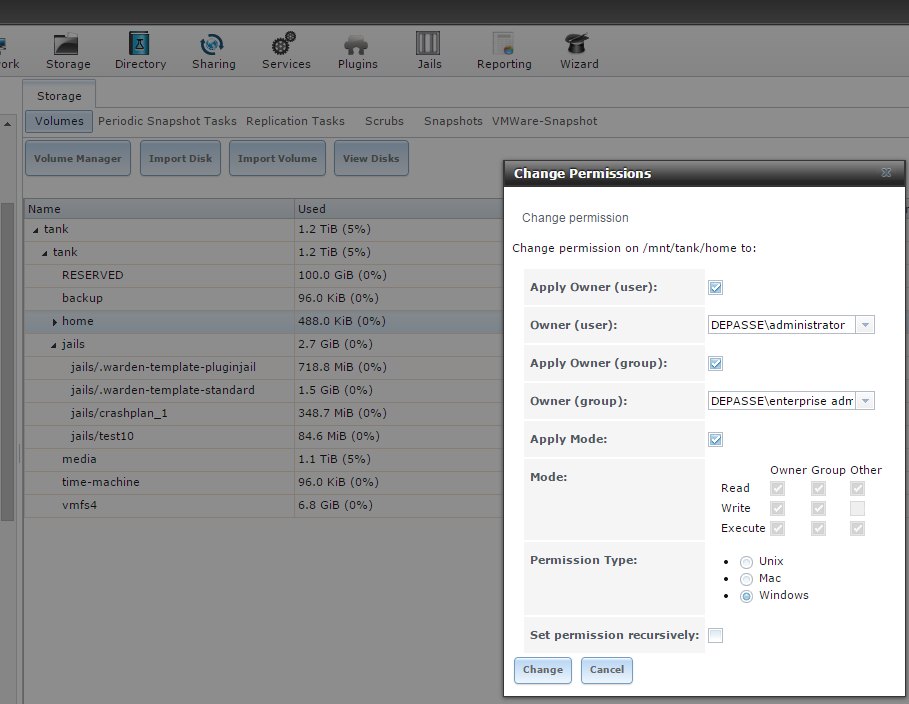Open Replication Tasks tab
The width and height of the screenshot is (909, 704).
coord(295,121)
